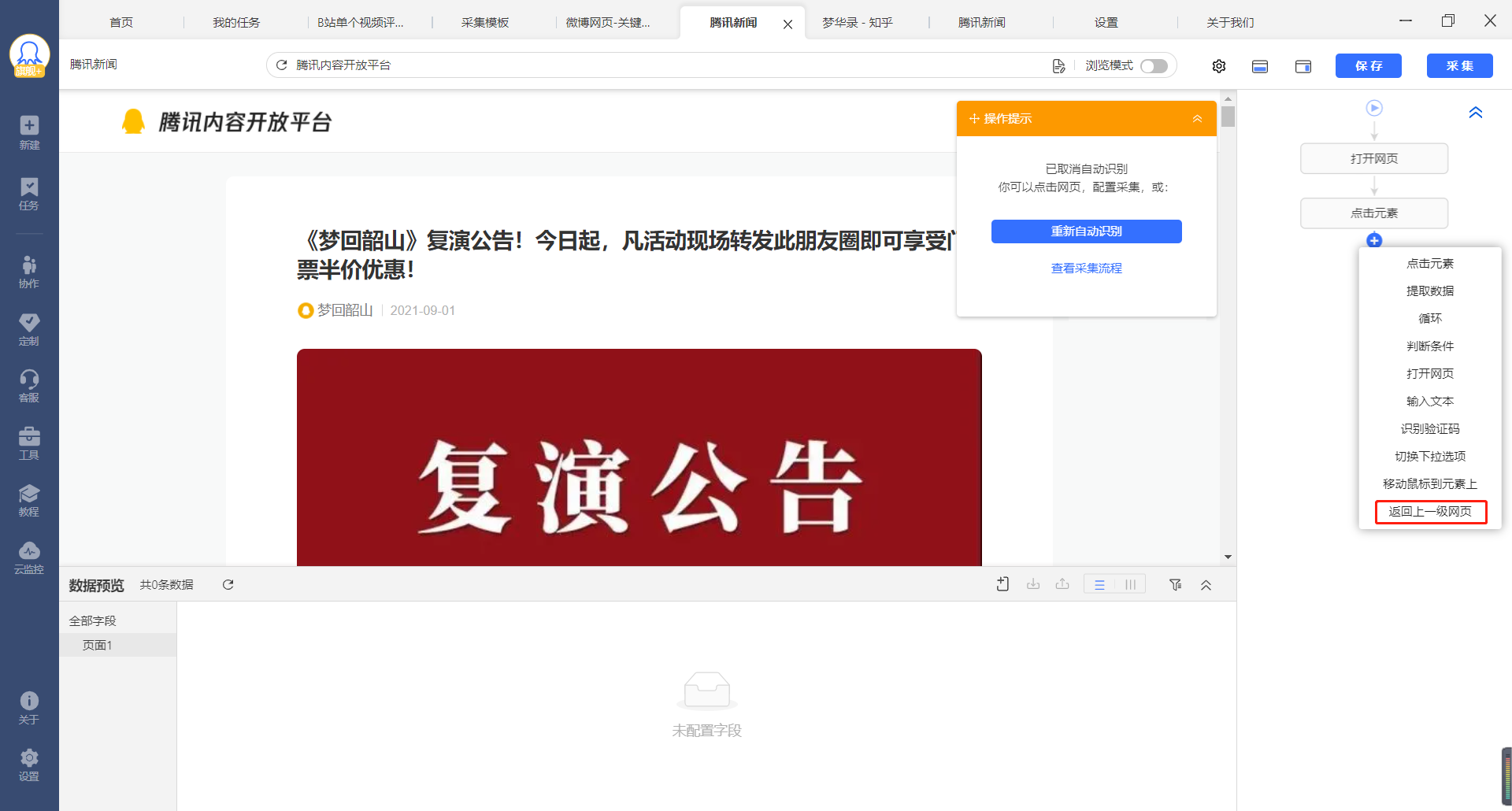Click the blue plus icon below 点击元素 step
The image size is (1512, 811).
(1373, 240)
